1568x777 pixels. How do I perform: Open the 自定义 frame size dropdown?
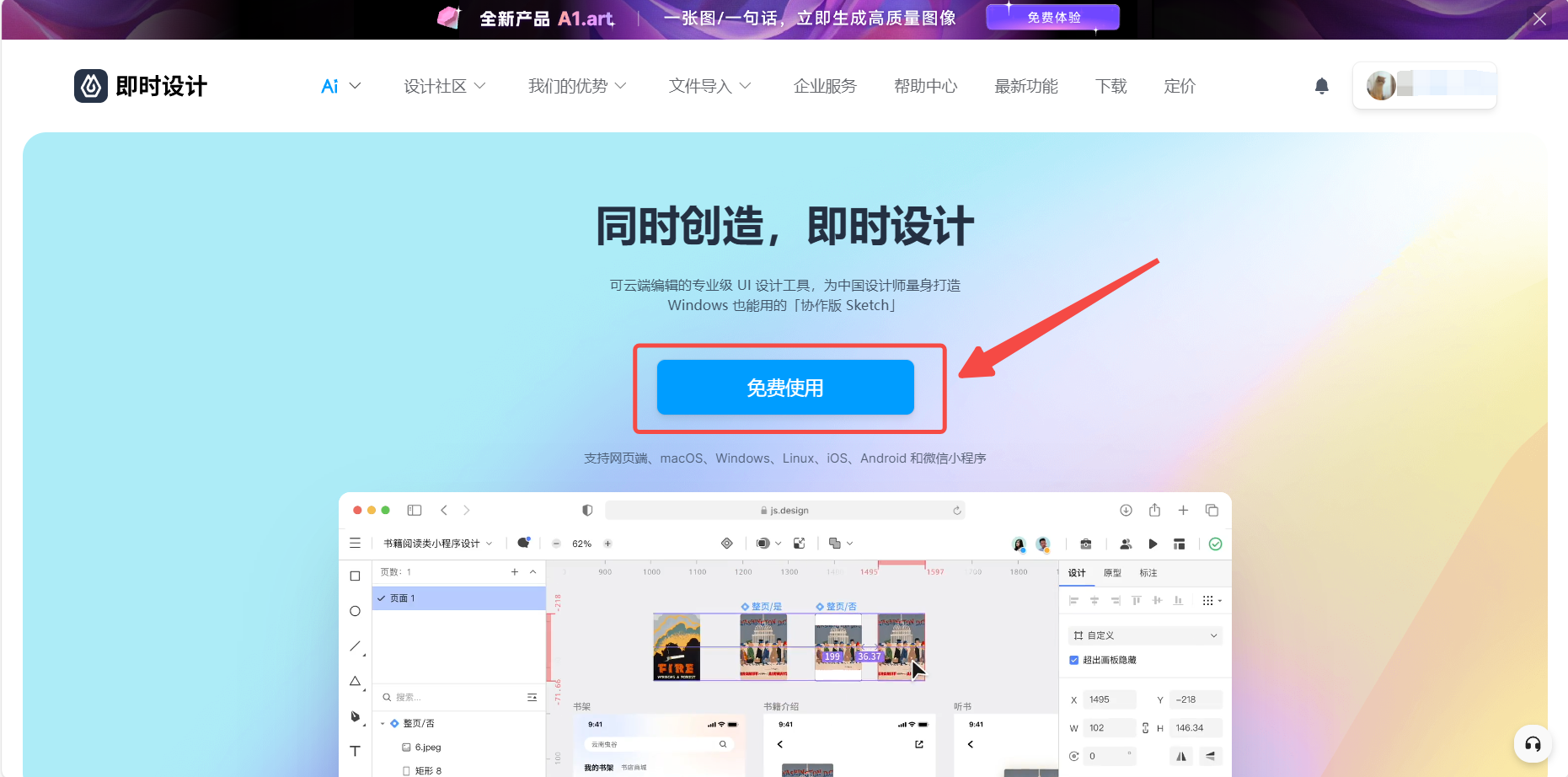point(1145,635)
